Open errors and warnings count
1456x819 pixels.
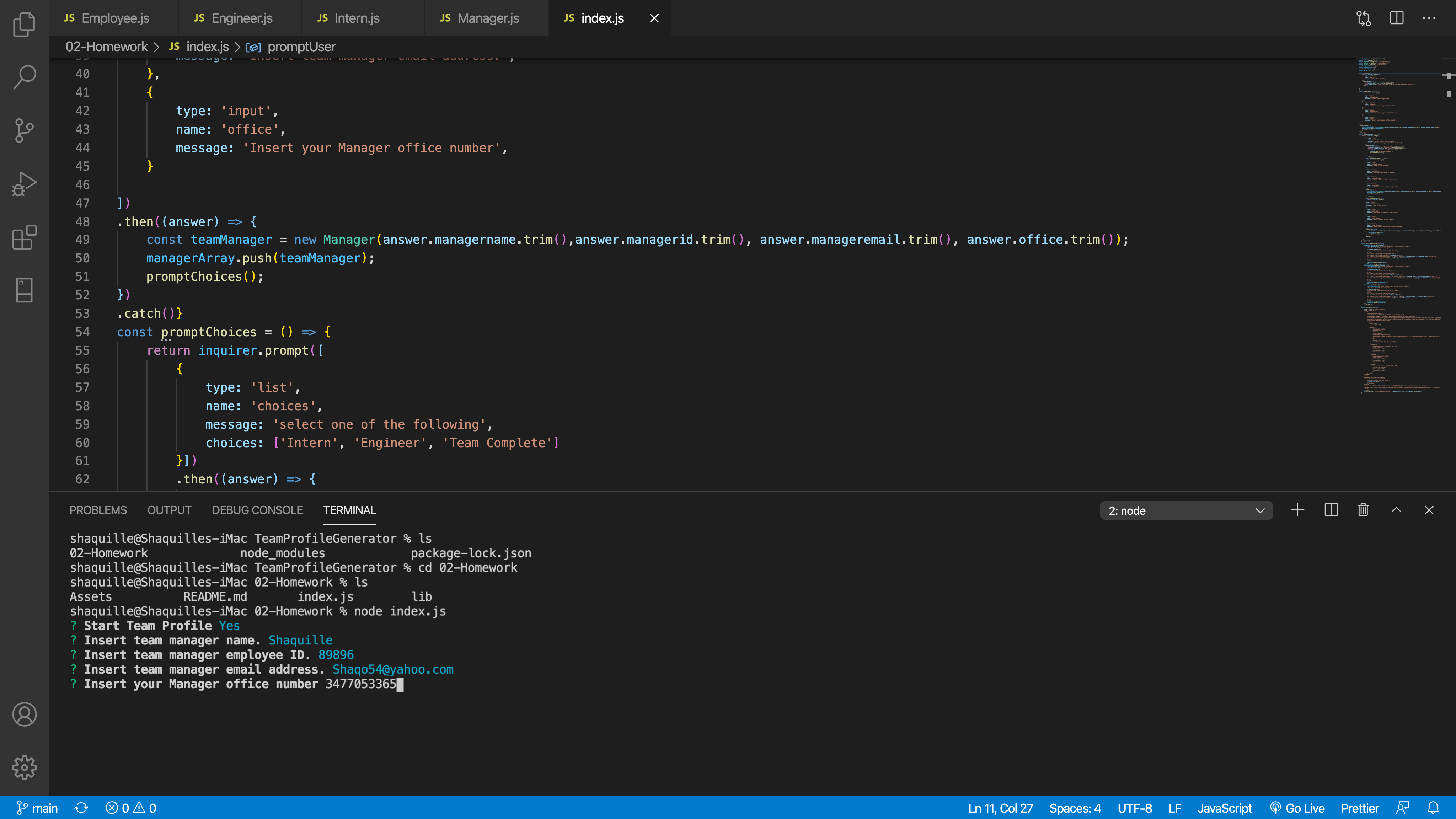(x=130, y=808)
